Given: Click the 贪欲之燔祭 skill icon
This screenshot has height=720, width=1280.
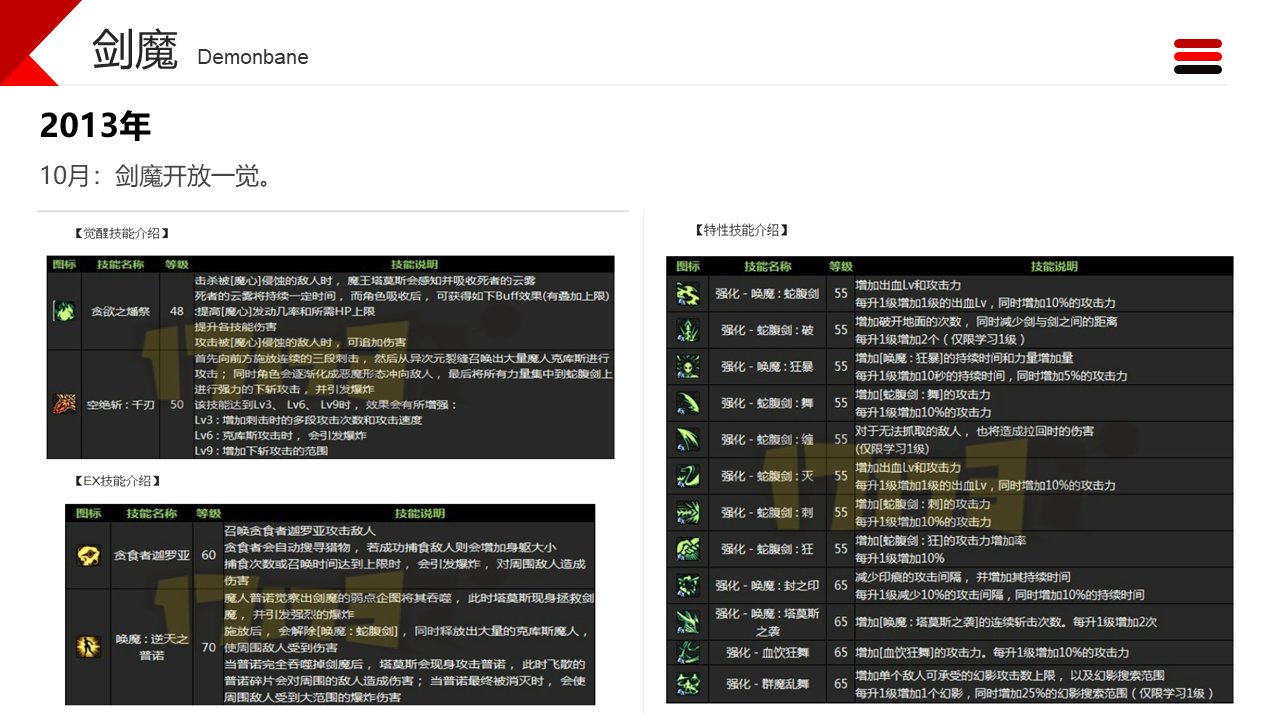Looking at the screenshot, I should tap(64, 312).
